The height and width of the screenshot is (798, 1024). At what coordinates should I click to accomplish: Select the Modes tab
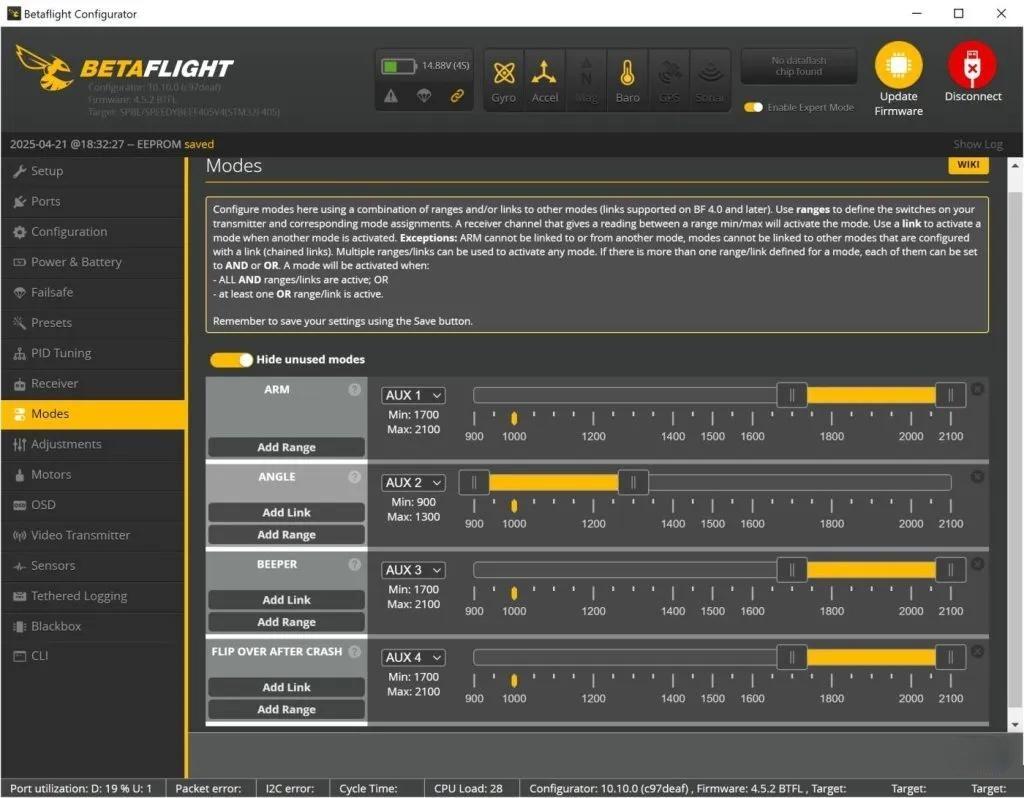93,414
